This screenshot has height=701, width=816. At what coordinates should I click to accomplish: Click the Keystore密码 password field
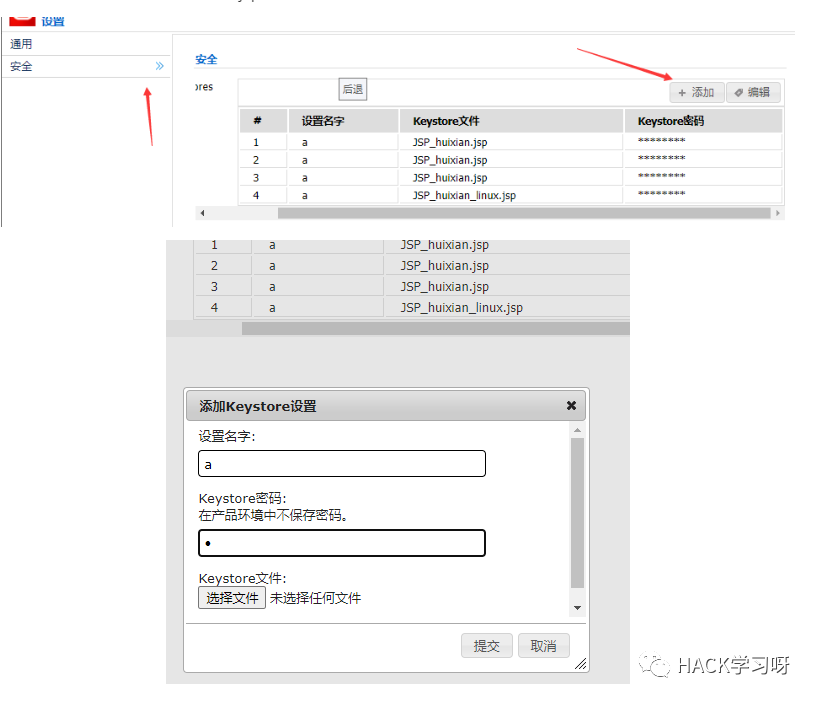(341, 542)
